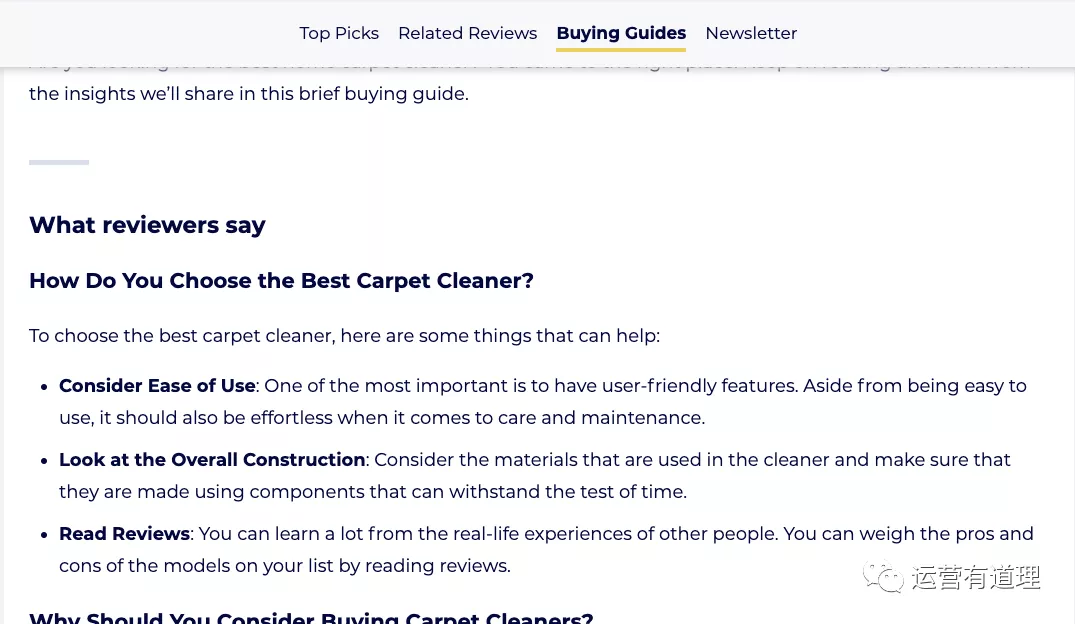Click the bullet point before 'Consider Ease of Use'
This screenshot has width=1075, height=624.
[x=44, y=387]
